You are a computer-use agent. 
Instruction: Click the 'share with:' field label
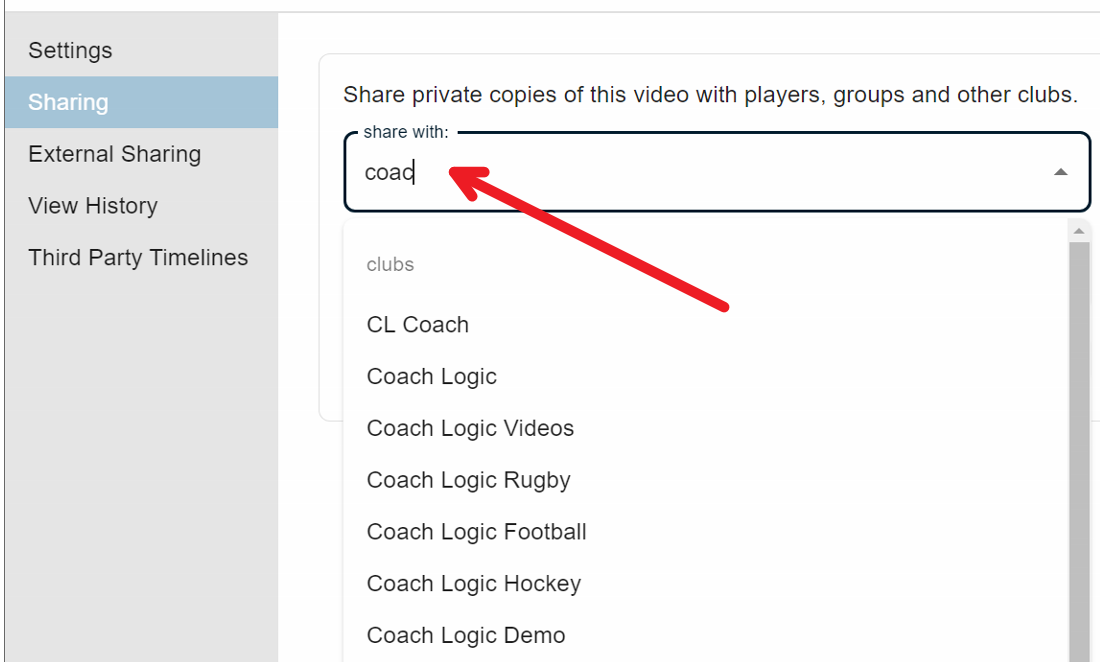click(x=406, y=132)
